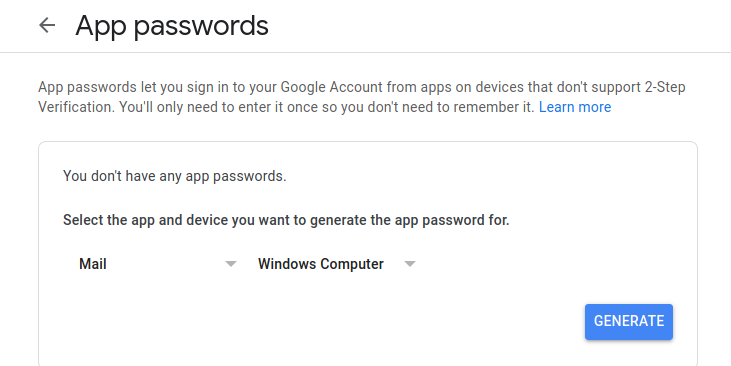Viewport: 731px width, 366px height.
Task: Click the arrow beside Mail
Action: pyautogui.click(x=231, y=264)
